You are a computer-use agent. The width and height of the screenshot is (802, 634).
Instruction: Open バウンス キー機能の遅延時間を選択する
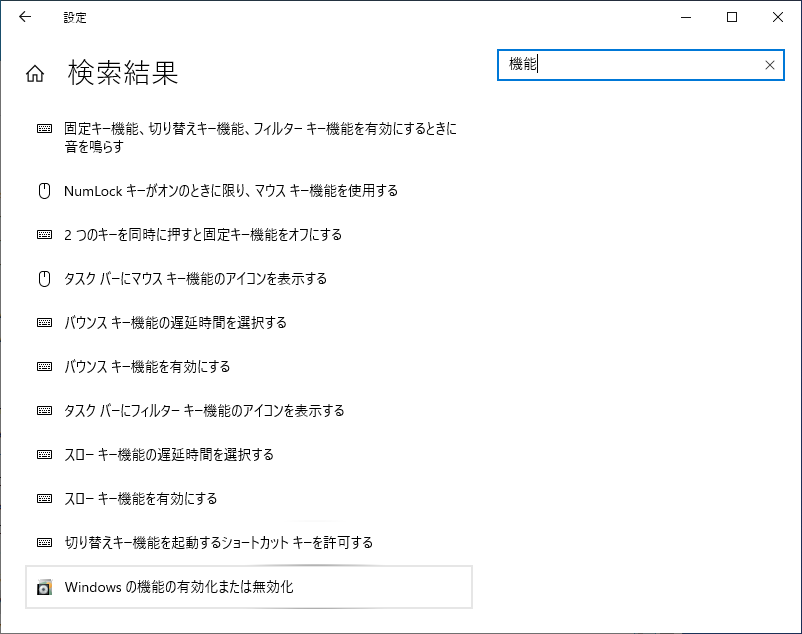coord(175,323)
